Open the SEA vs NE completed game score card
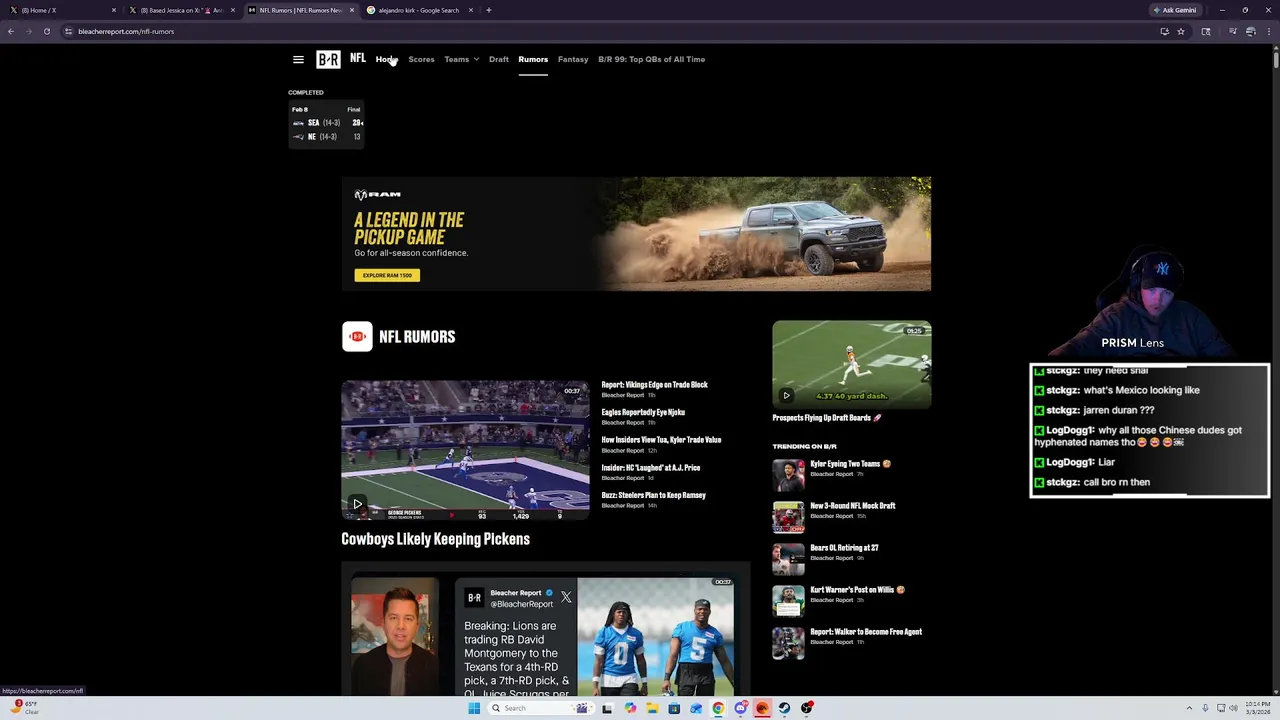This screenshot has height=720, width=1280. click(x=327, y=123)
